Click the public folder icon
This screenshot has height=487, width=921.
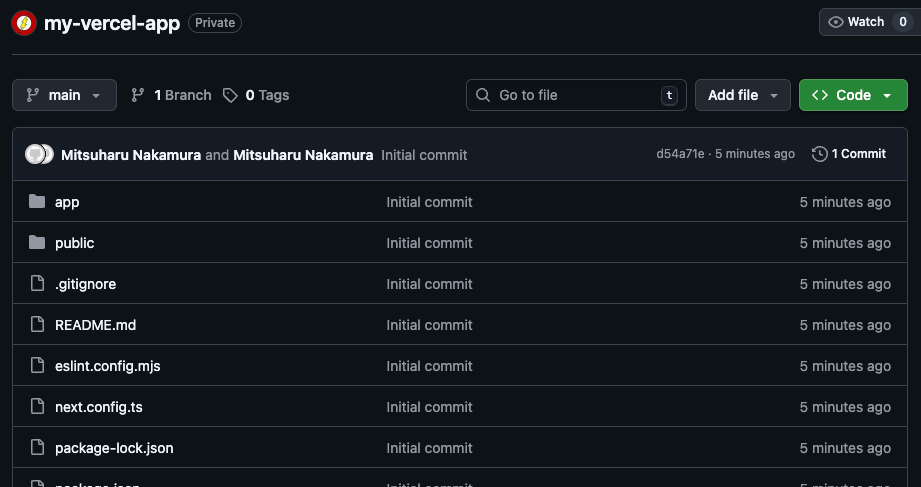37,243
